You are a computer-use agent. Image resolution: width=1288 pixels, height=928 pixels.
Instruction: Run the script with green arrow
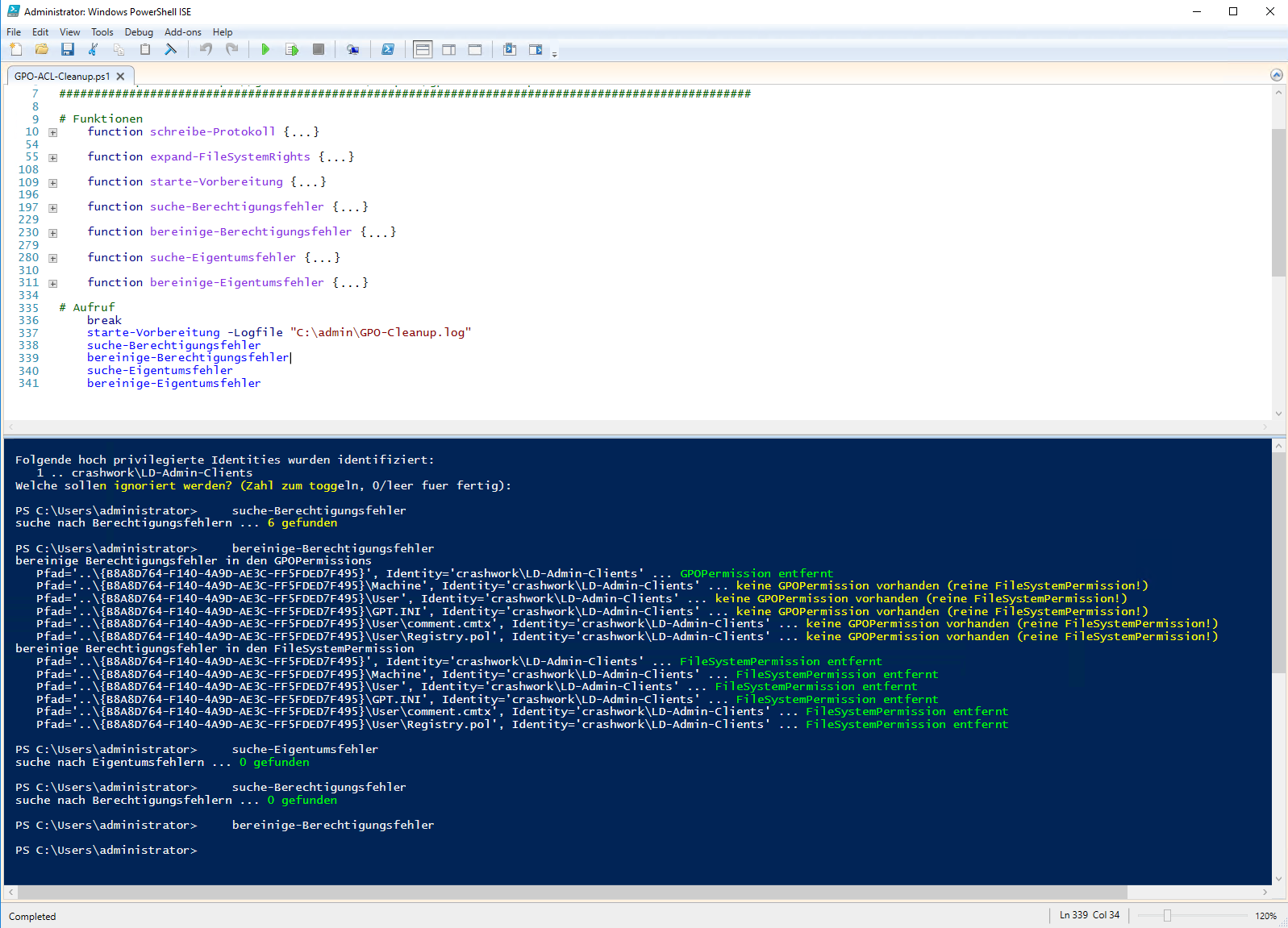[x=265, y=50]
